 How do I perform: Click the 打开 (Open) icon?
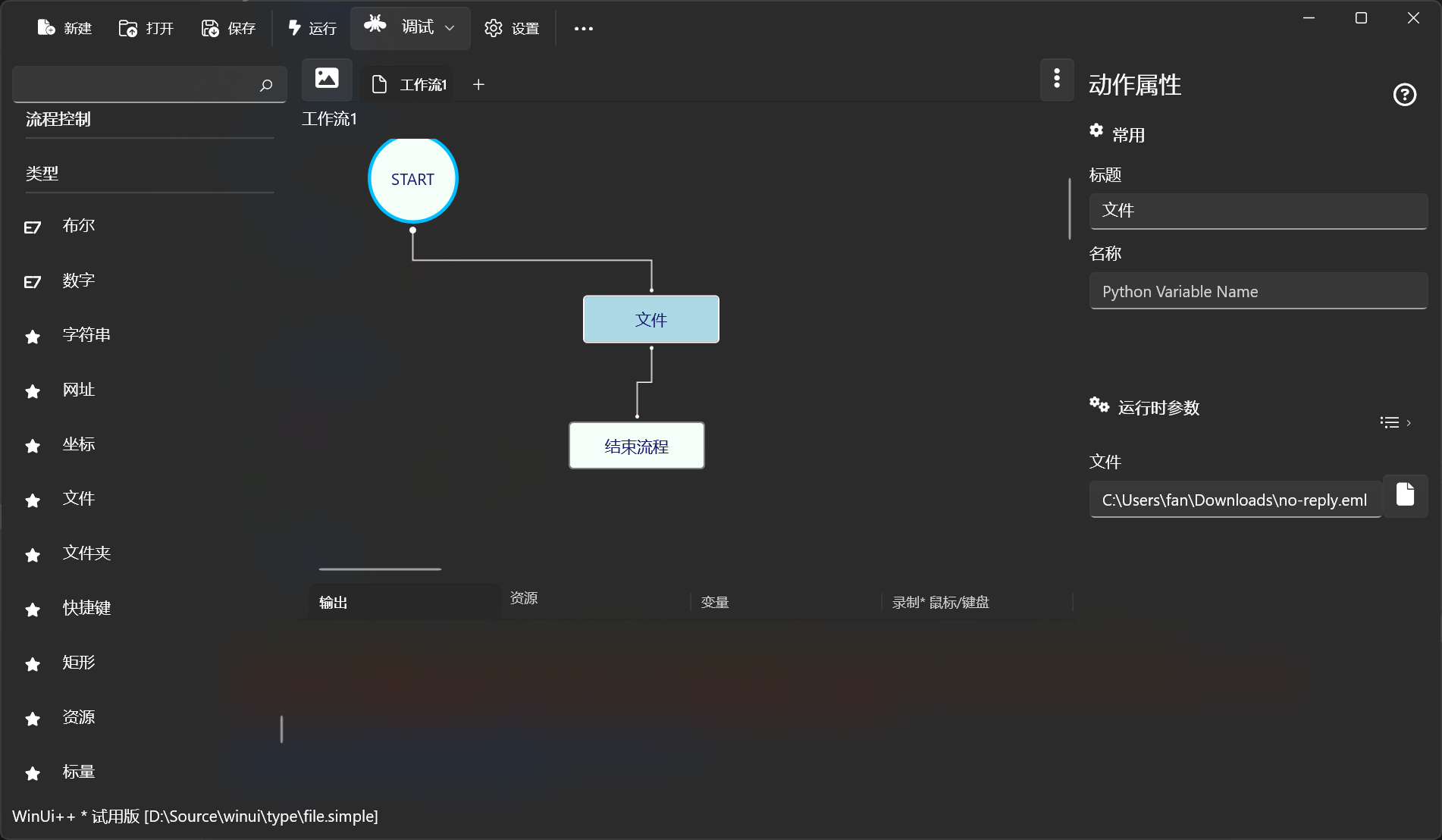point(127,27)
